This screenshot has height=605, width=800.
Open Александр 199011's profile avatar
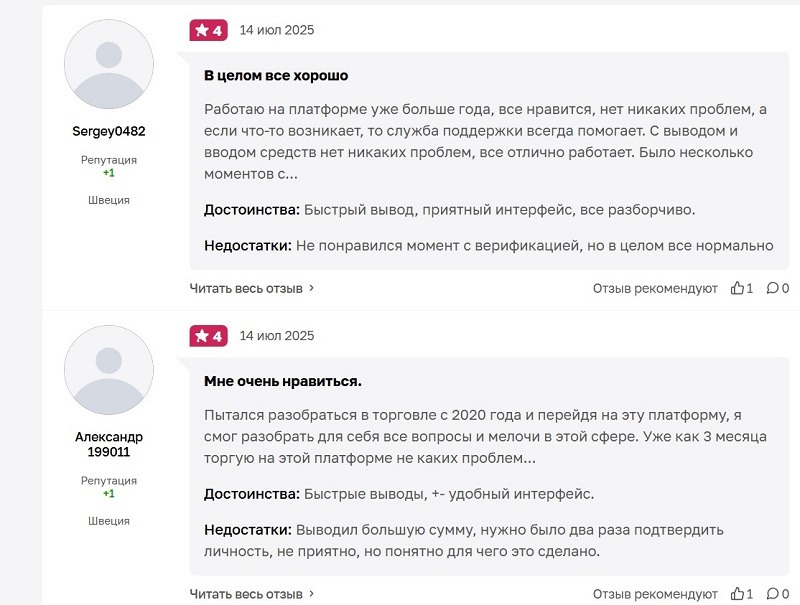[x=108, y=370]
